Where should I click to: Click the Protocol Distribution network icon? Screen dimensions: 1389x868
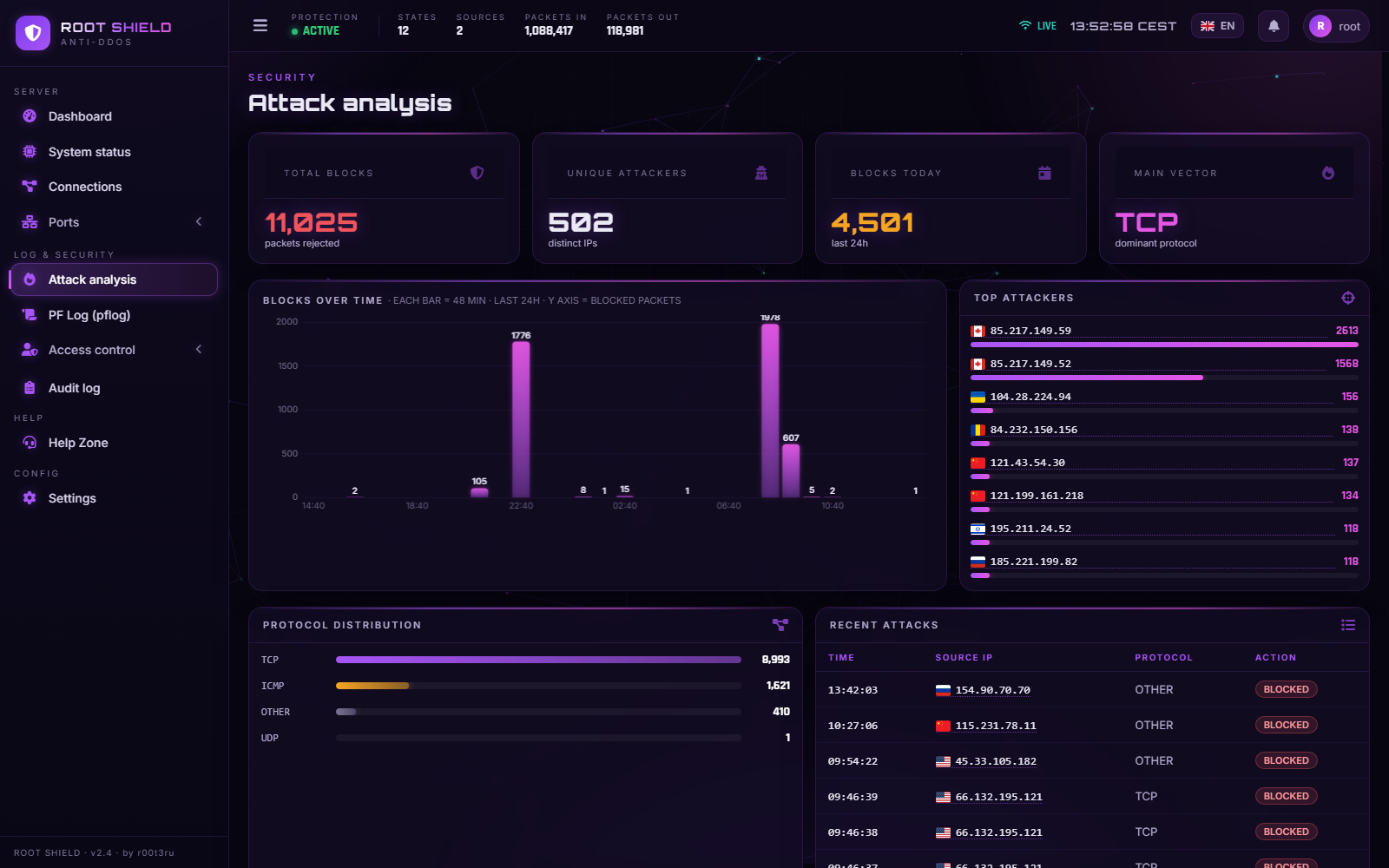tap(780, 625)
